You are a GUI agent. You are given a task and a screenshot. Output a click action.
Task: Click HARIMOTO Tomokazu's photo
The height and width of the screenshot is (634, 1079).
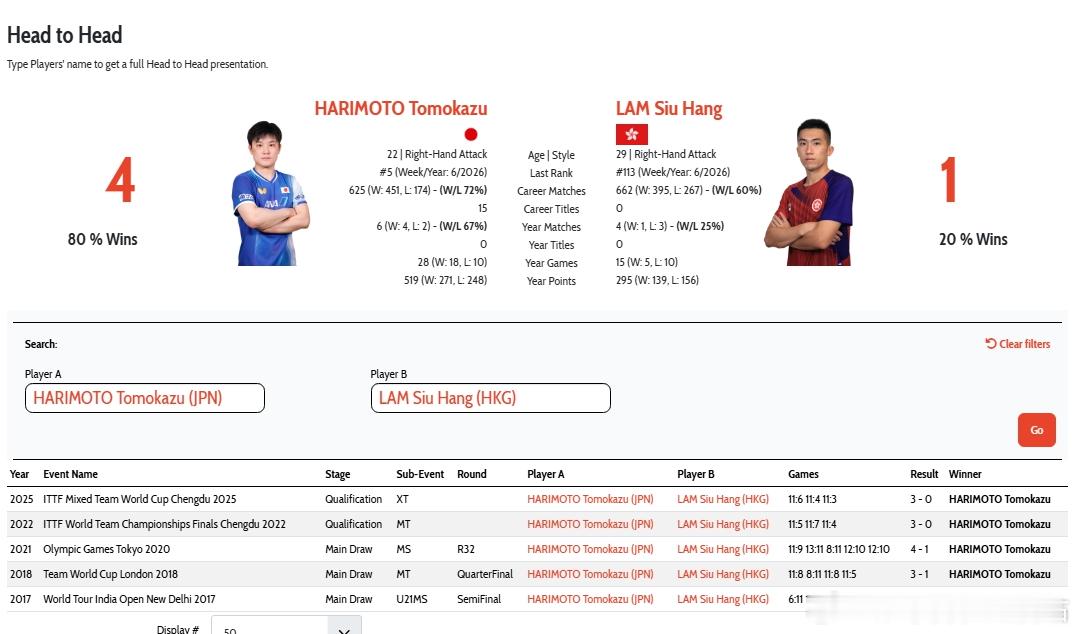270,193
